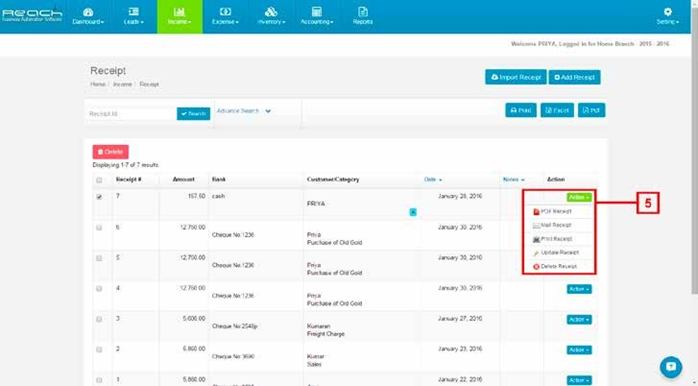Expand the Advance Search dropdown
This screenshot has width=698, height=386.
click(243, 111)
